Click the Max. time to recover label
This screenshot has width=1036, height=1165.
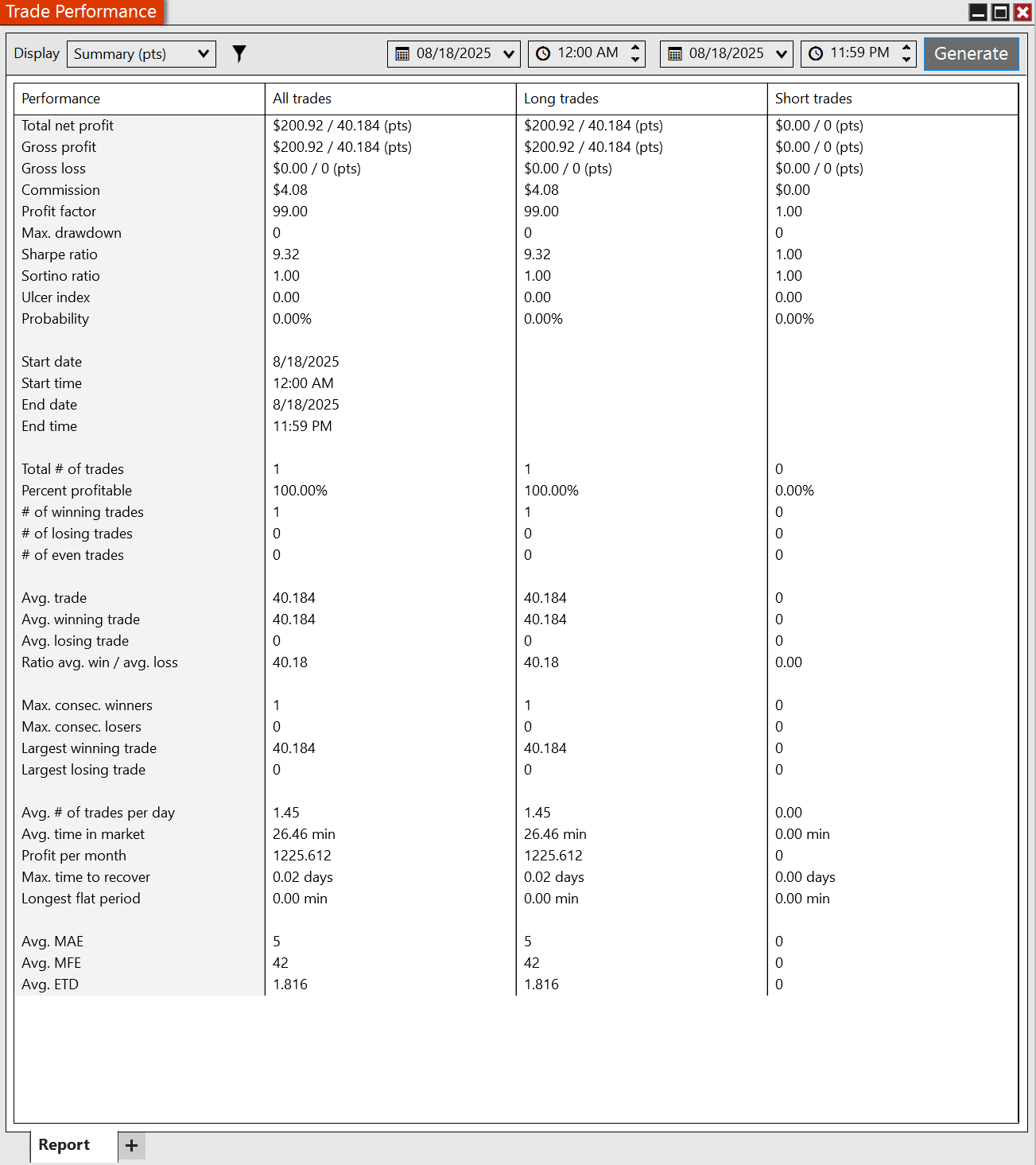[86, 877]
